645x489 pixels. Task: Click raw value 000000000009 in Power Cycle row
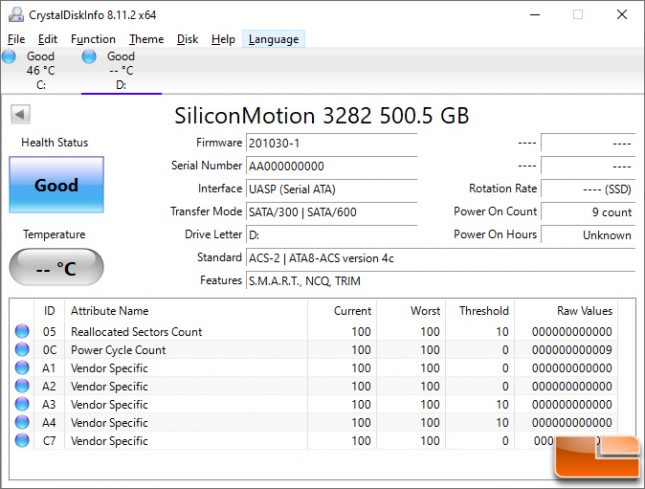point(572,350)
